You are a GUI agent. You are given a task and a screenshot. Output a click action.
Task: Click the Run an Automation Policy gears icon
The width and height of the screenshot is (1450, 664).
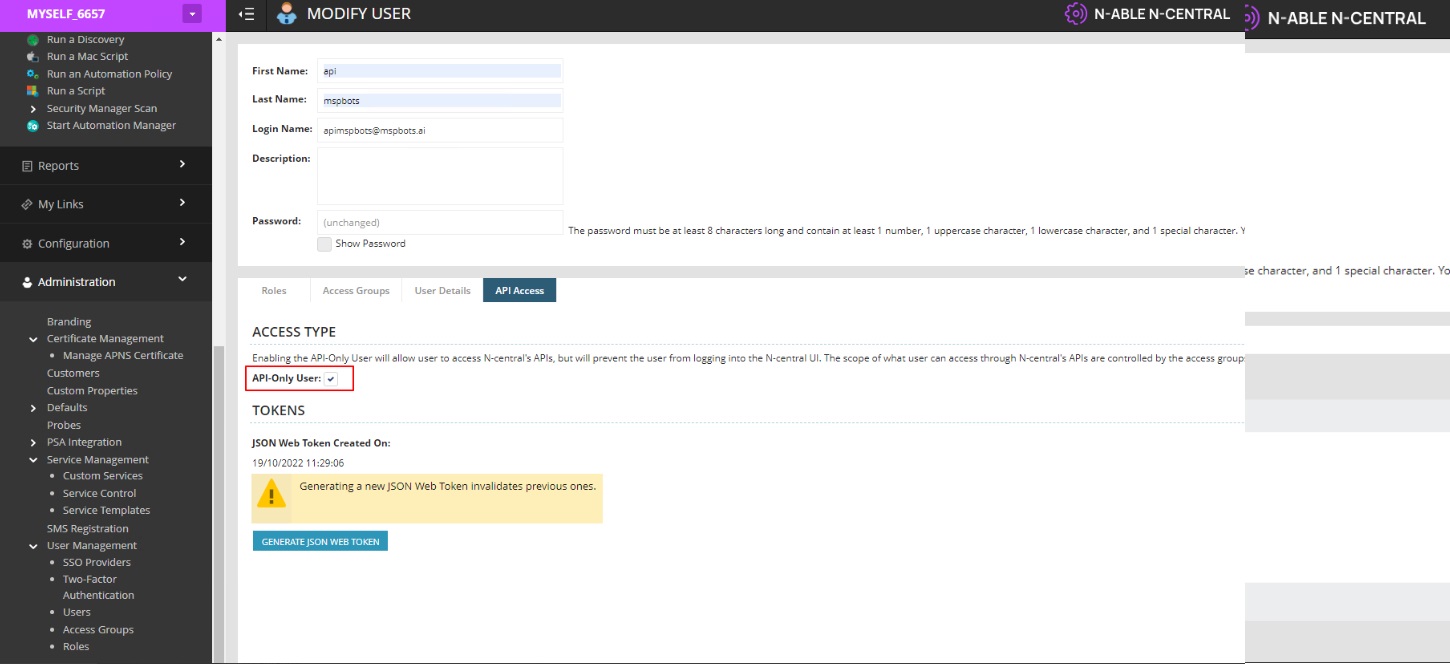pyautogui.click(x=33, y=74)
